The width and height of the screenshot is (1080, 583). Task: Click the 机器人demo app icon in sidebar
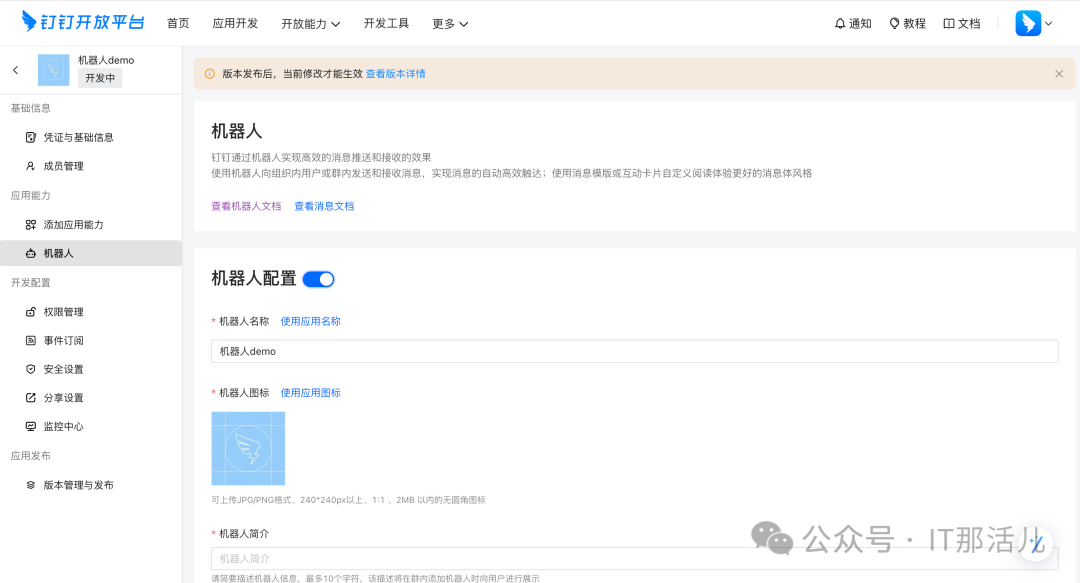[x=54, y=70]
